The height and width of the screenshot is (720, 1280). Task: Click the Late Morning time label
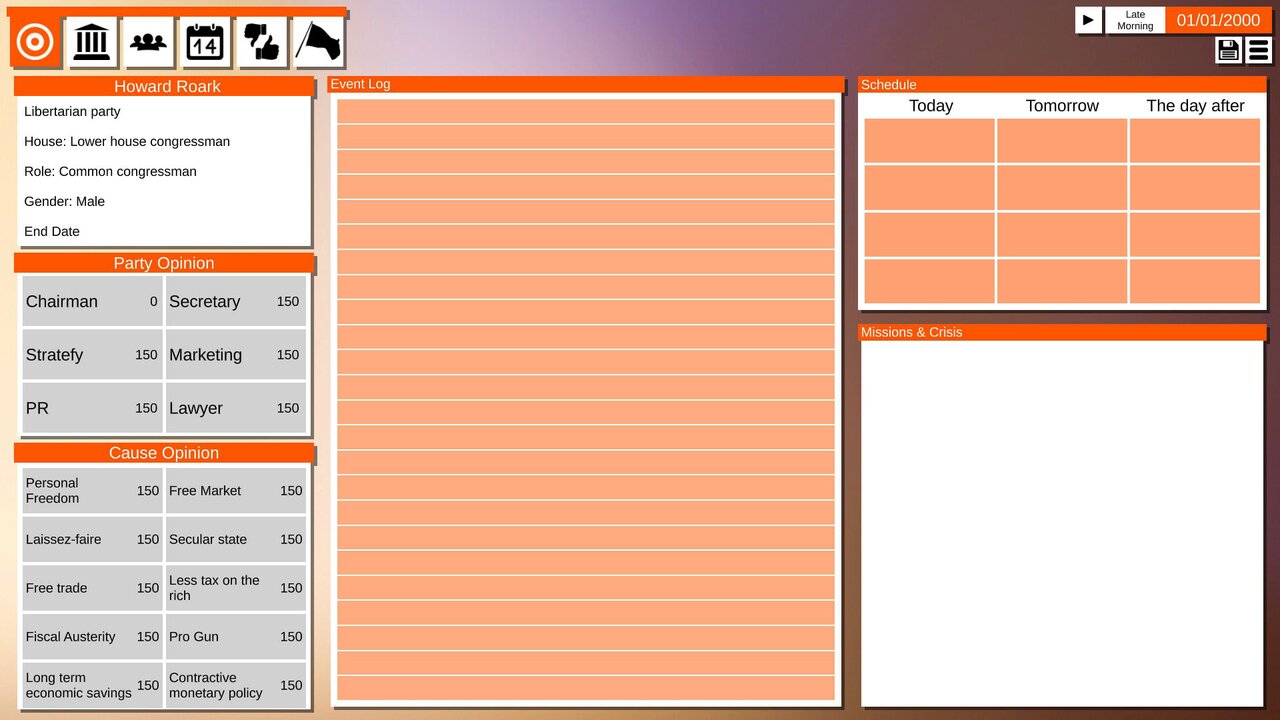(1135, 20)
